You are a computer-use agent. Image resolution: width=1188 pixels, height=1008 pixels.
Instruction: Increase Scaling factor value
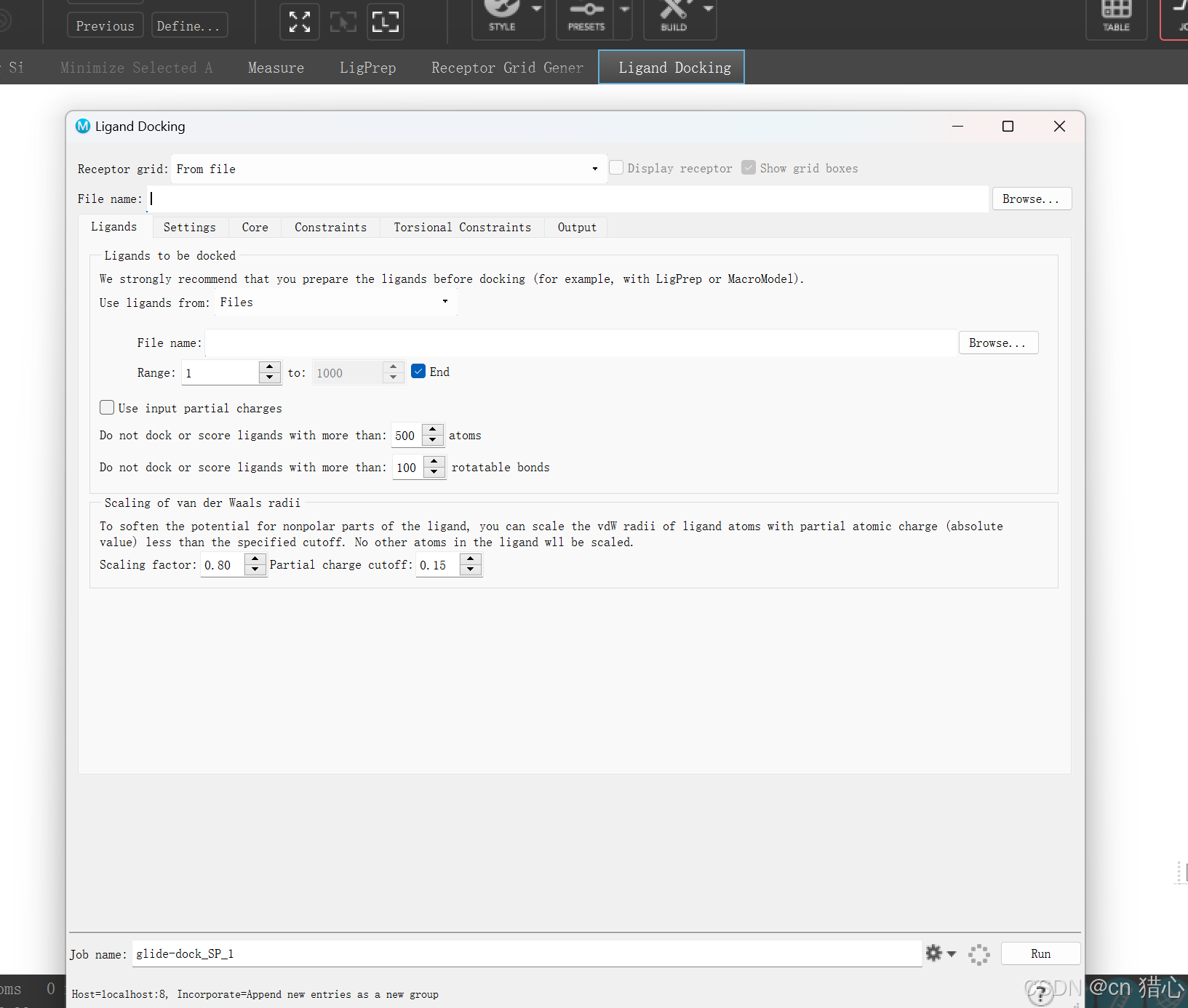tap(255, 559)
